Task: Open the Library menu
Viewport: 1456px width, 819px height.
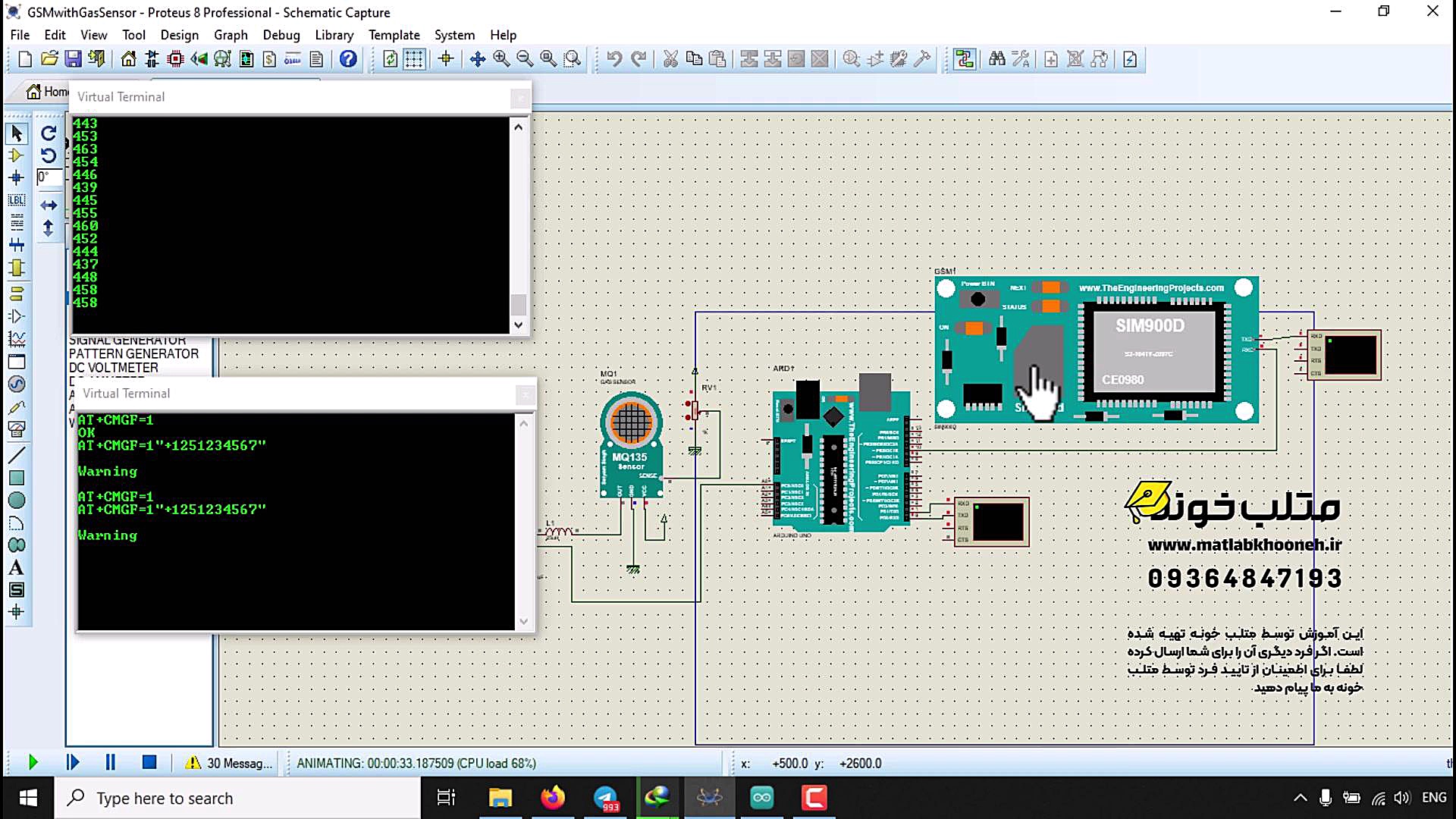Action: tap(334, 35)
